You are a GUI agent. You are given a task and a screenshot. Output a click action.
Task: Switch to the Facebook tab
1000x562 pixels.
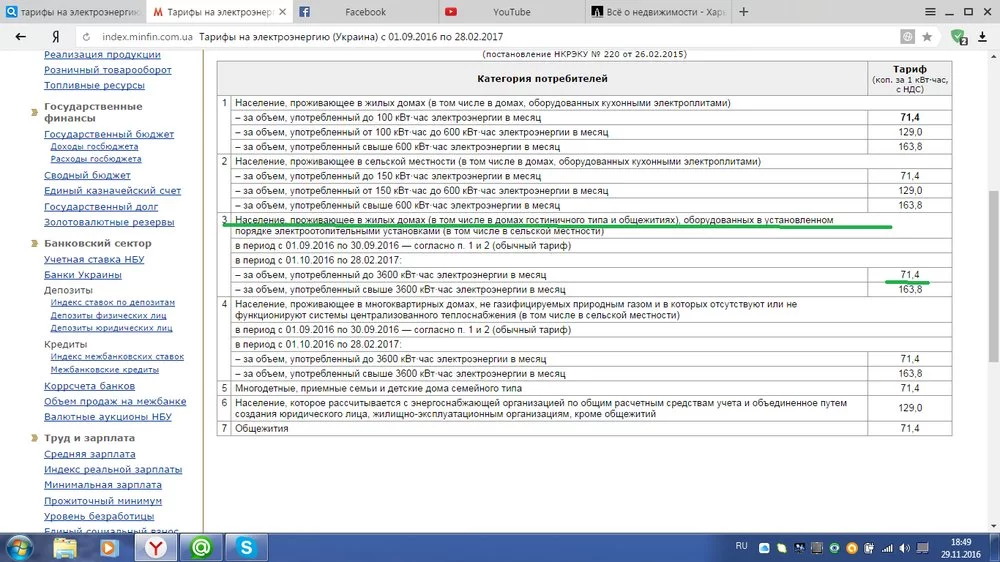(365, 12)
